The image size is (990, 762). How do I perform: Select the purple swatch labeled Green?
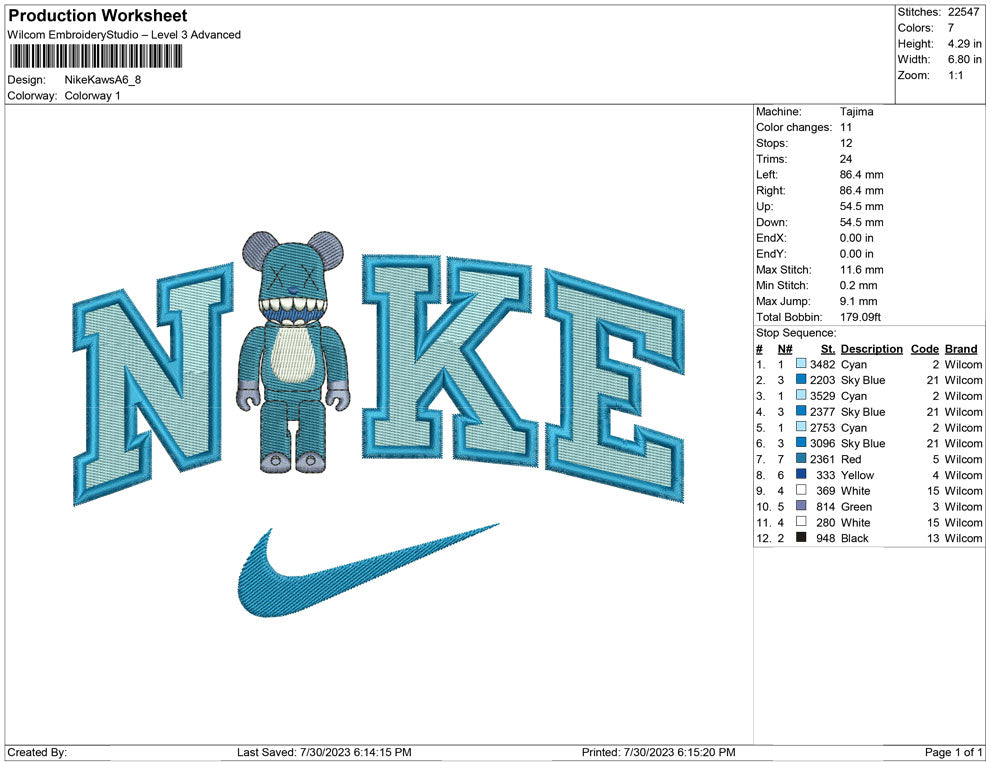[801, 506]
